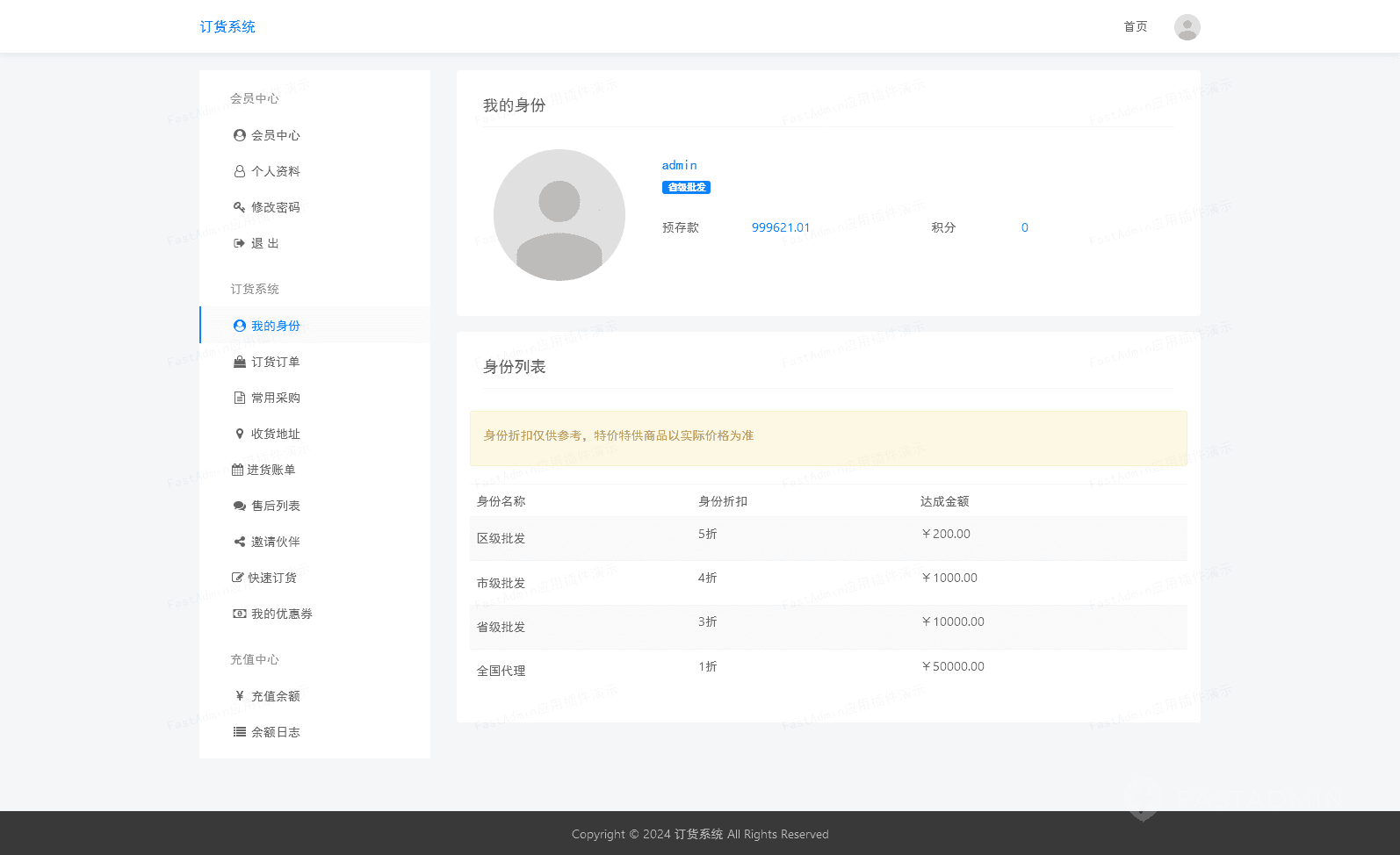Click the 会员中心 user circle icon

pyautogui.click(x=239, y=135)
